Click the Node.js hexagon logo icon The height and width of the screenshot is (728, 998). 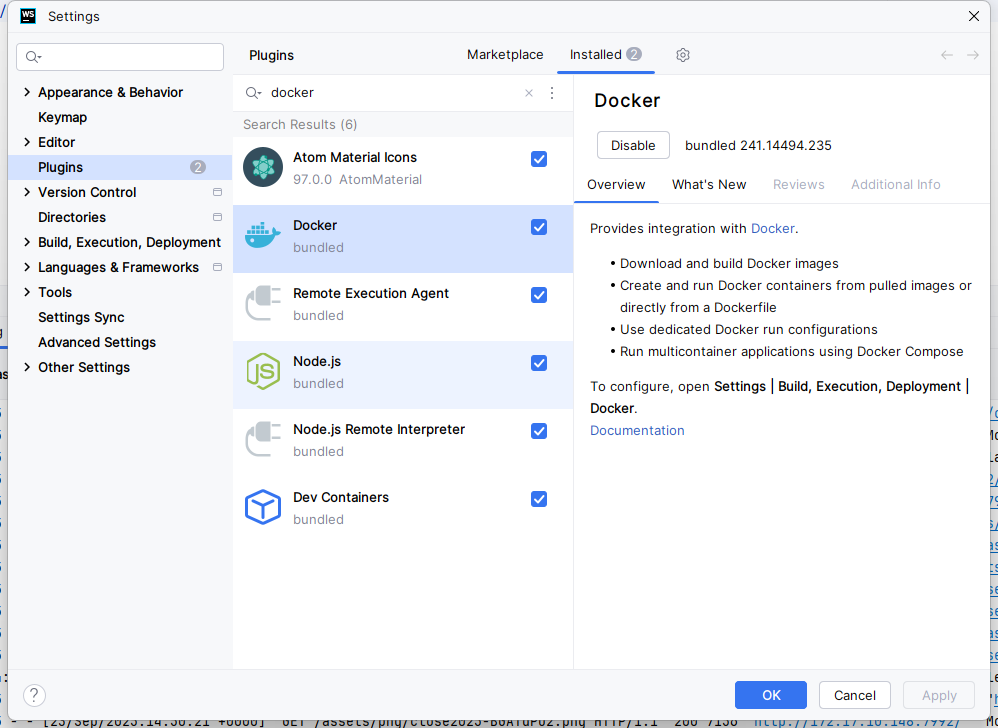[x=263, y=372]
